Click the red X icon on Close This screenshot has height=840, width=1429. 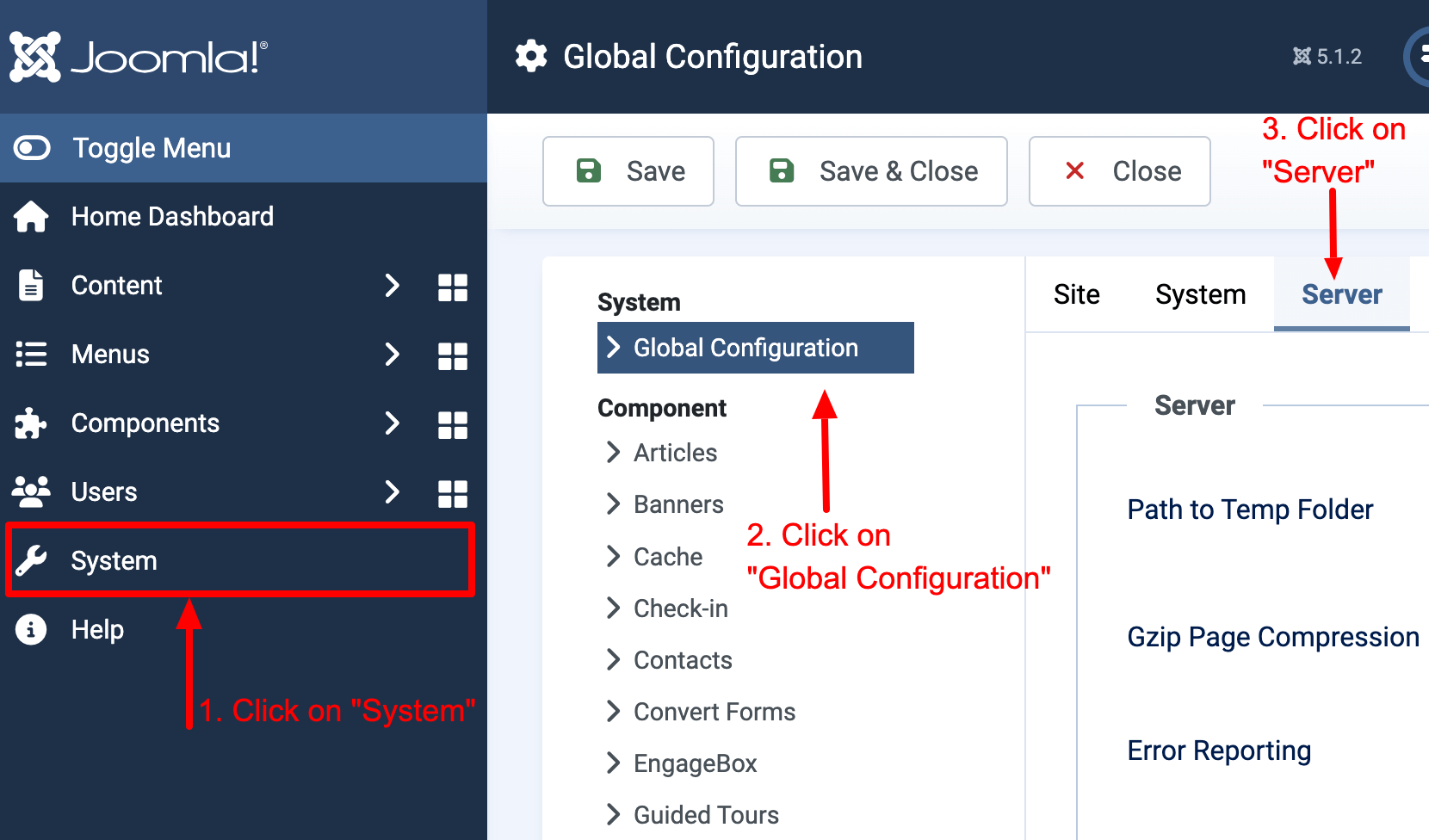(x=1074, y=170)
